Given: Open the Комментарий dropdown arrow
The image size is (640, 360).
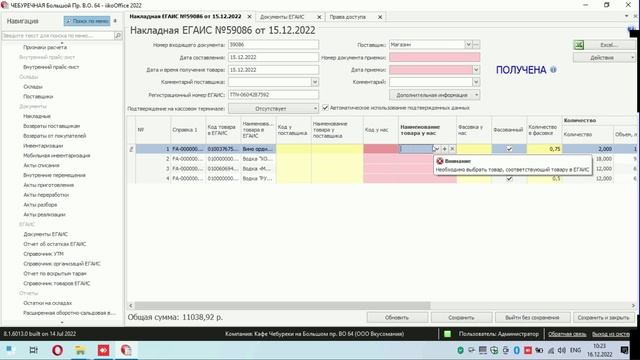Looking at the screenshot, I should point(476,82).
